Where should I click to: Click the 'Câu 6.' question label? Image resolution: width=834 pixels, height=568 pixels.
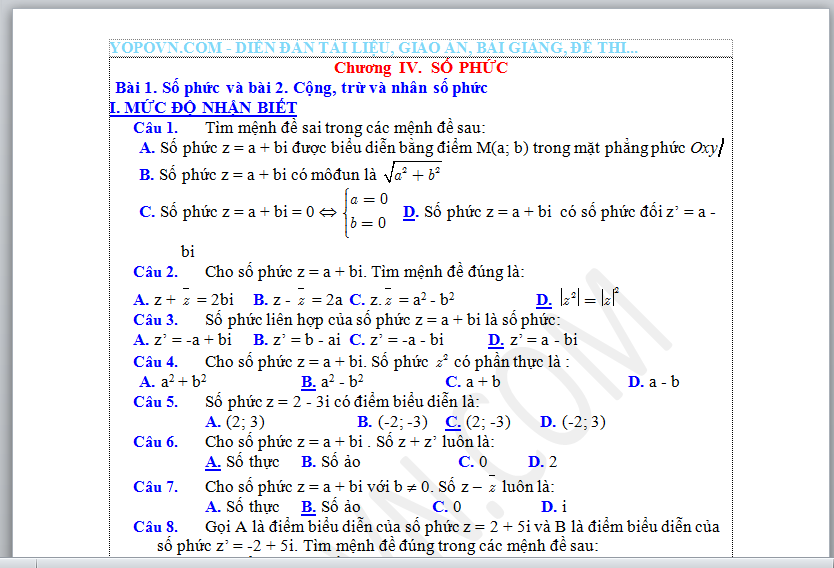pos(155,441)
